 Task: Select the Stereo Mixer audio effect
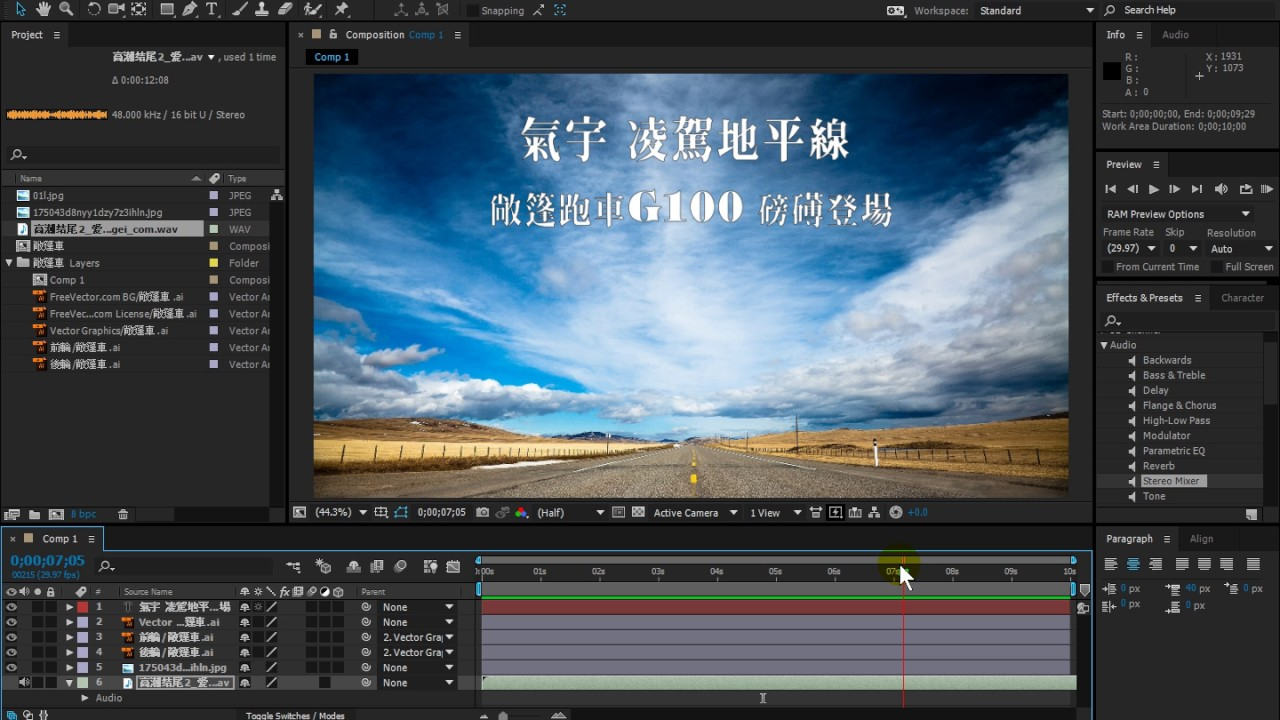tap(1172, 481)
